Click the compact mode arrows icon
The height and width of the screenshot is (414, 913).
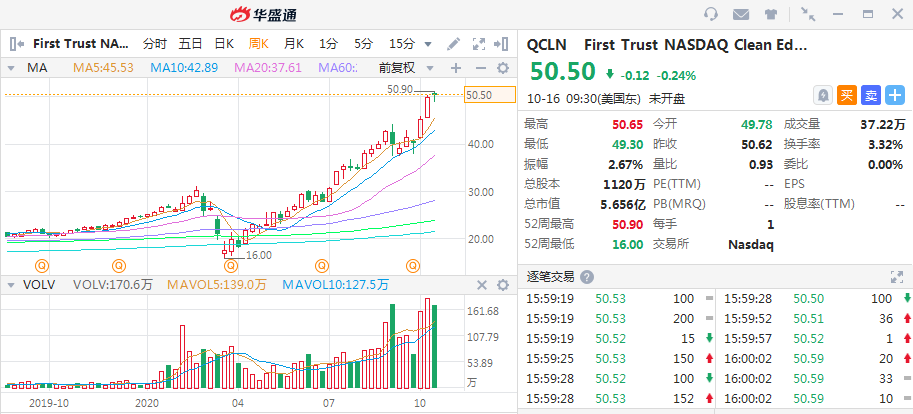(808, 14)
